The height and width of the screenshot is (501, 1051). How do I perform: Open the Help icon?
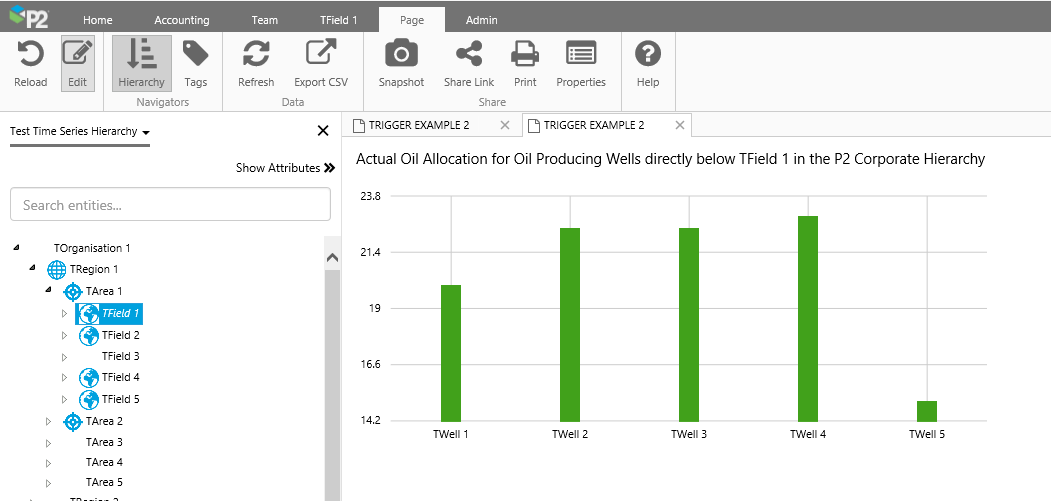click(648, 55)
